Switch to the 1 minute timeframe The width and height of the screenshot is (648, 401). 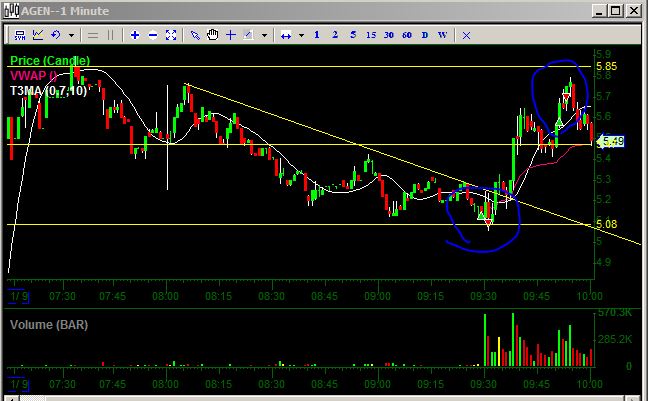pyautogui.click(x=317, y=35)
